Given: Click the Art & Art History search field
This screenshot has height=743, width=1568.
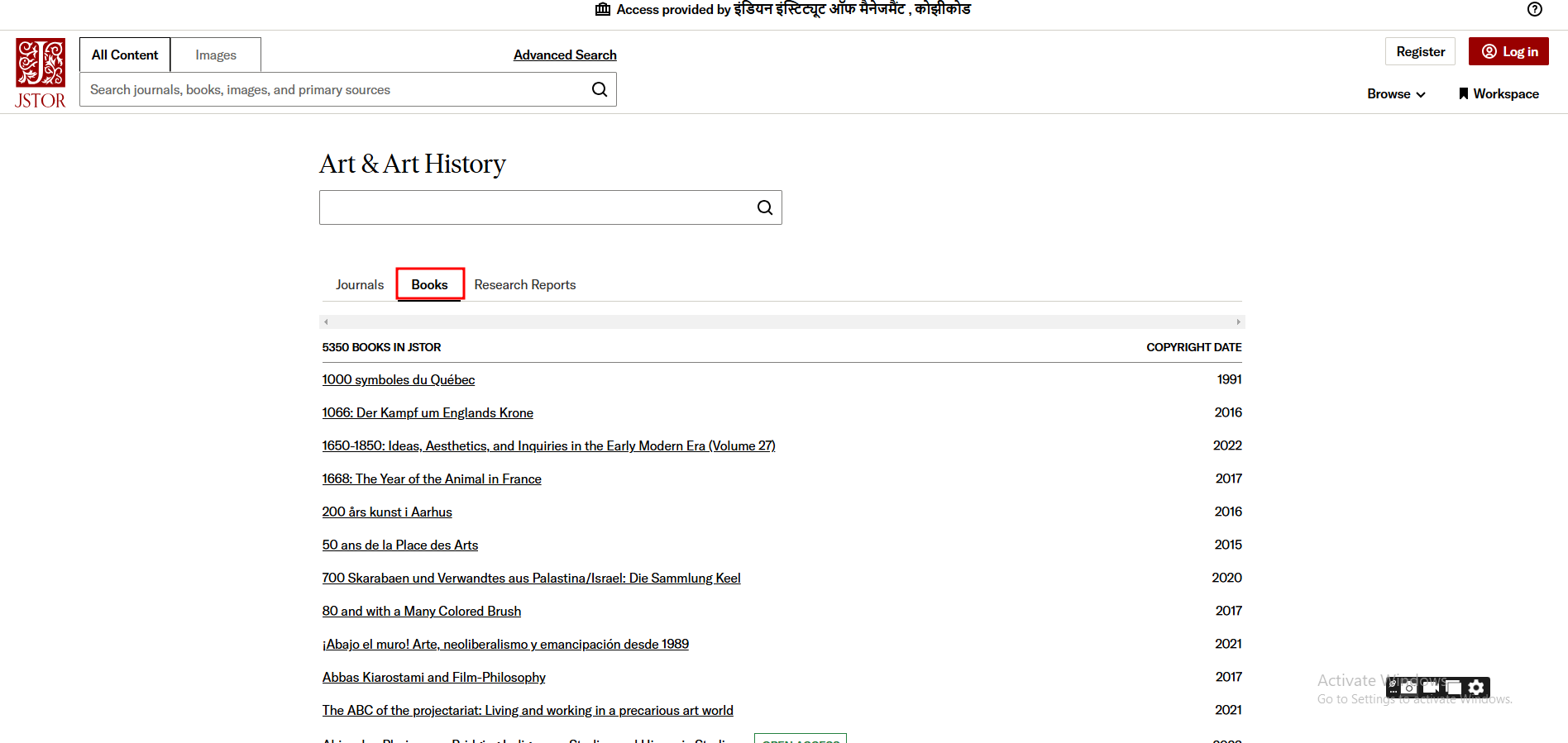Looking at the screenshot, I should pyautogui.click(x=538, y=207).
